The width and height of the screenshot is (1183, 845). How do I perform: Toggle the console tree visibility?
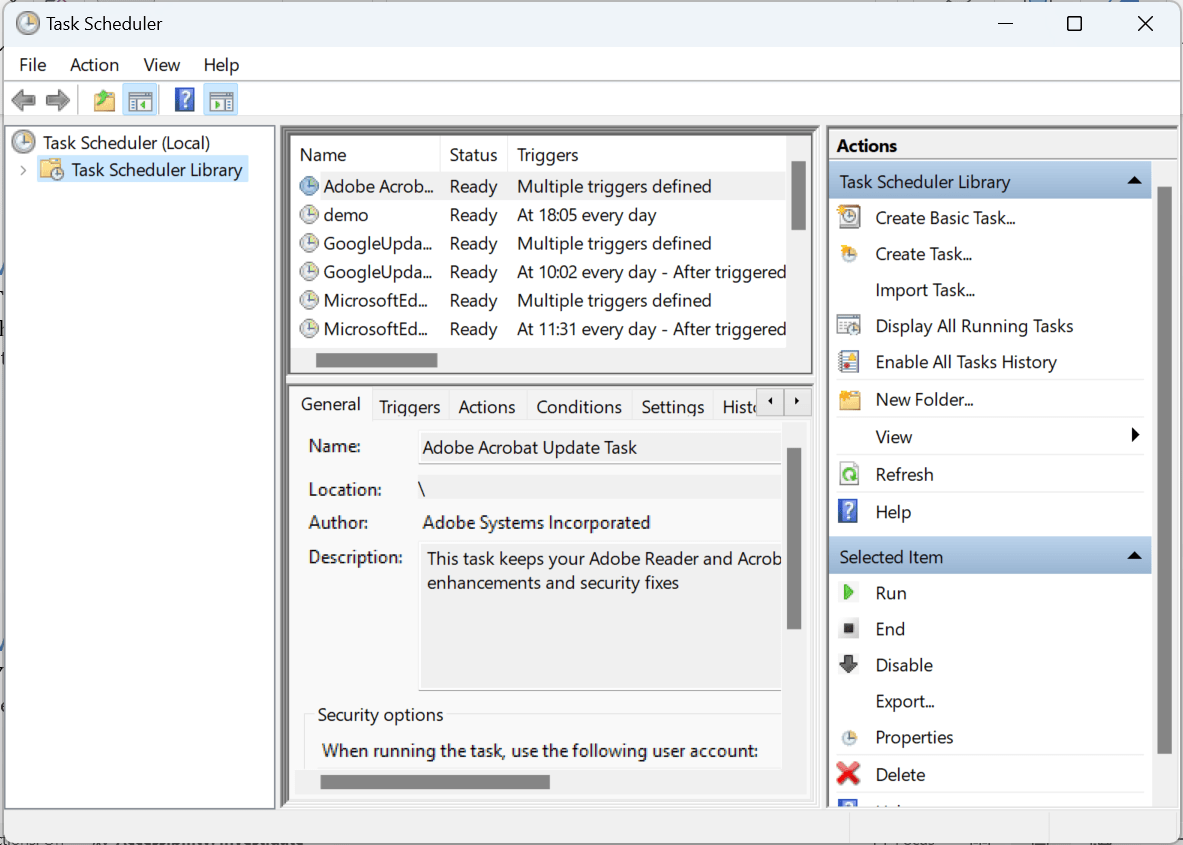tap(141, 99)
